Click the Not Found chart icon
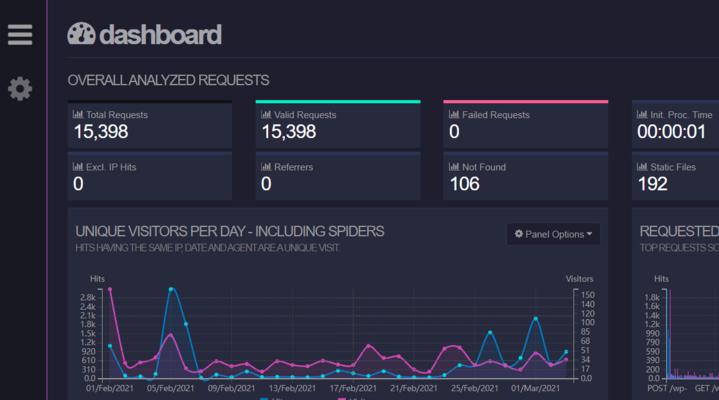Viewport: 719px width, 400px height. point(454,167)
